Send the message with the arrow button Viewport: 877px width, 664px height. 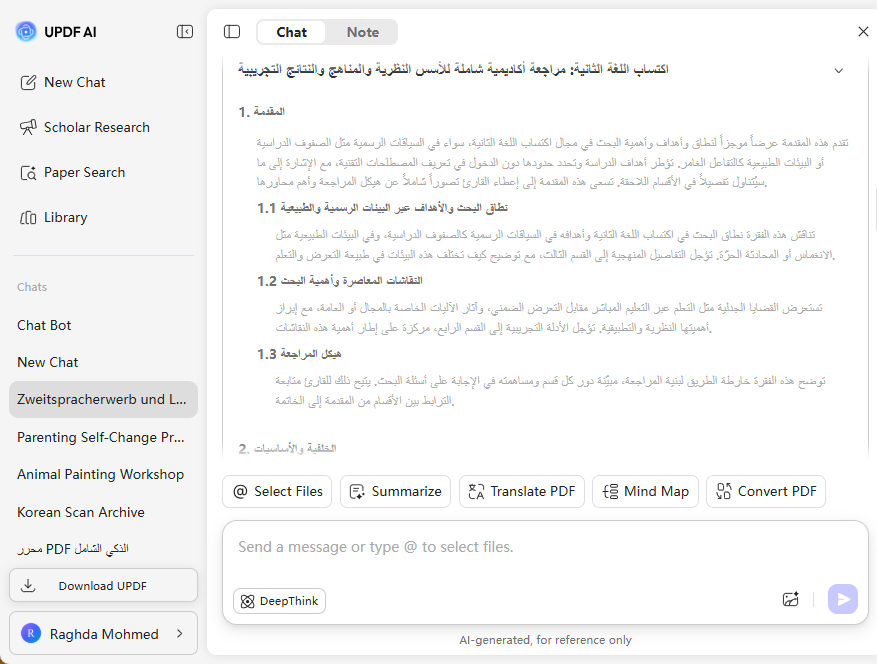pyautogui.click(x=843, y=599)
